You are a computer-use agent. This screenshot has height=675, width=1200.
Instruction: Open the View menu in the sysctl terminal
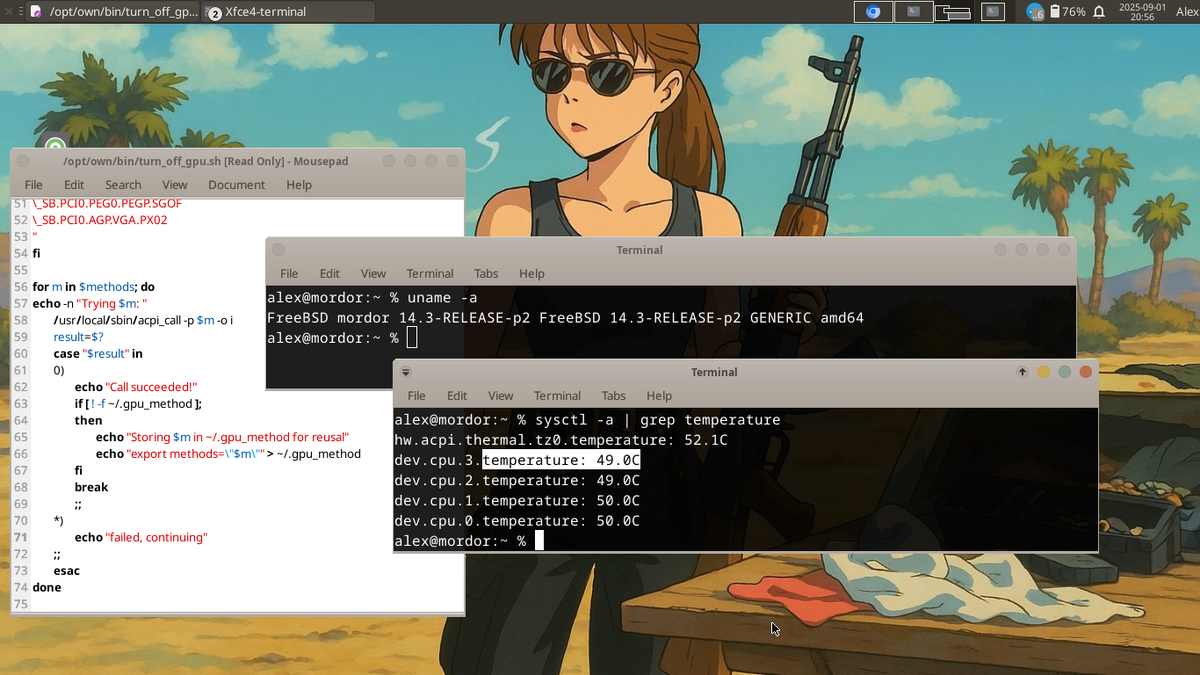(501, 396)
